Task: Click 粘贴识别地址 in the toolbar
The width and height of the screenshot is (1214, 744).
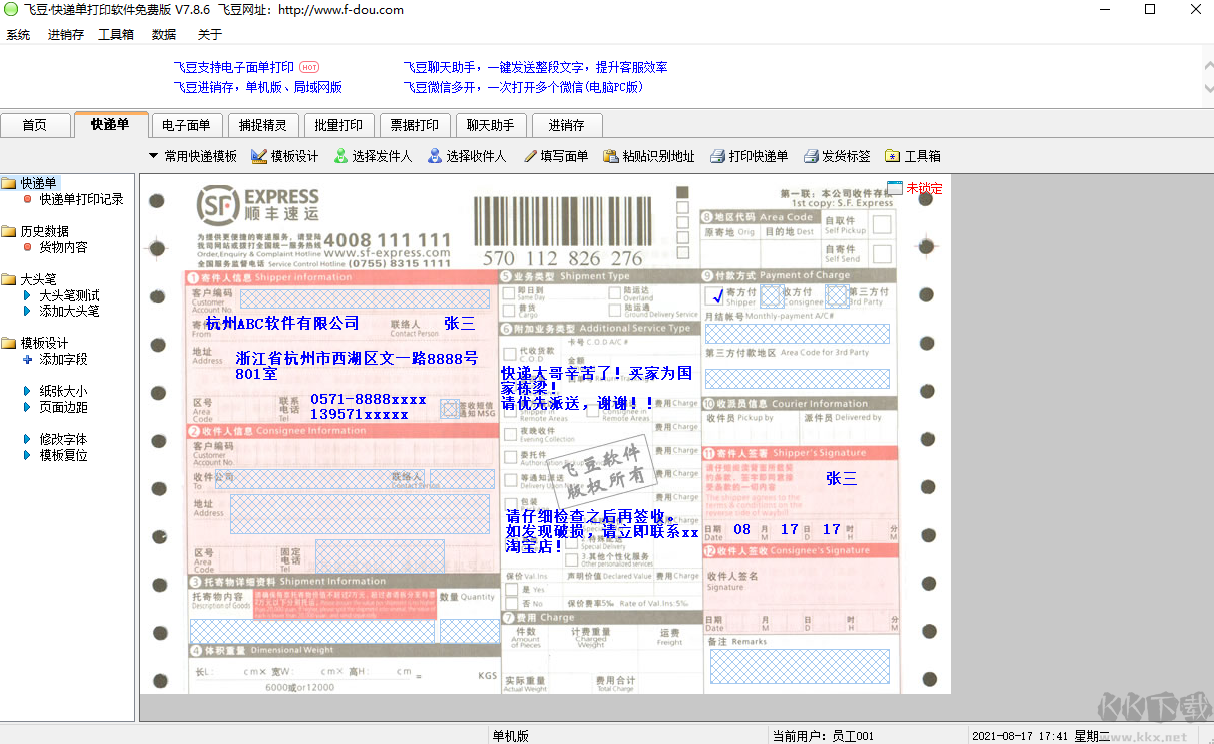Action: pos(649,156)
